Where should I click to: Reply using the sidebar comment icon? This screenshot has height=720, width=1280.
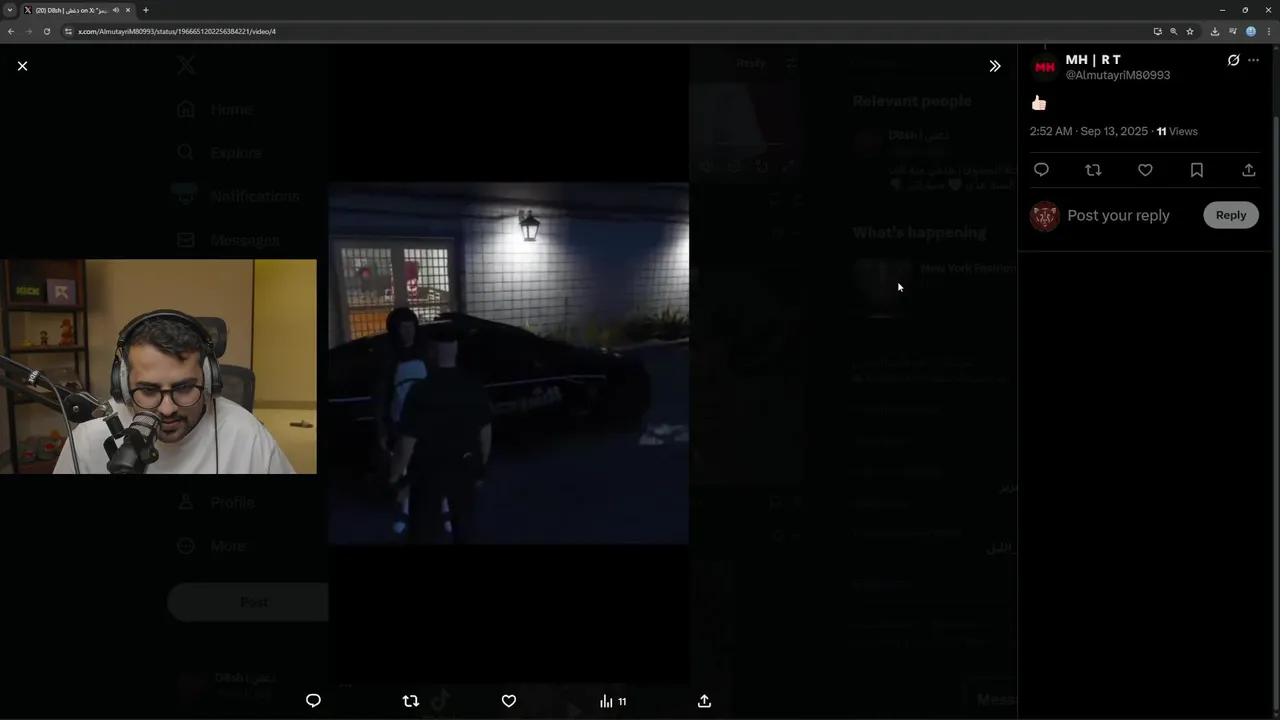coord(1041,170)
